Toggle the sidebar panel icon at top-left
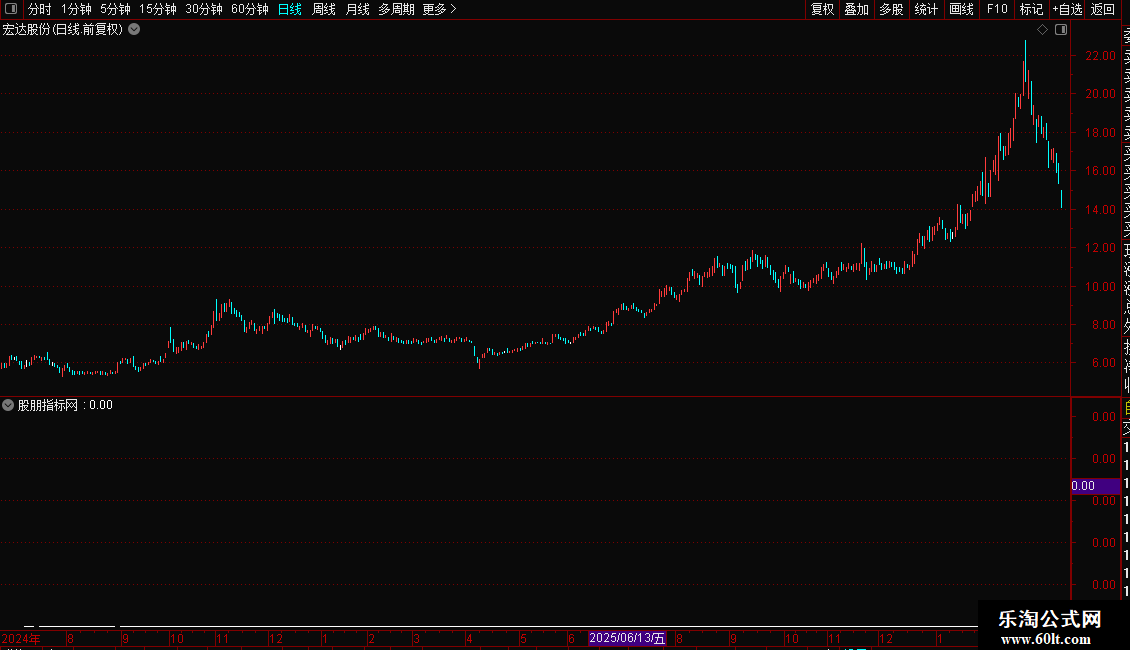The height and width of the screenshot is (650, 1130). pyautogui.click(x=11, y=9)
